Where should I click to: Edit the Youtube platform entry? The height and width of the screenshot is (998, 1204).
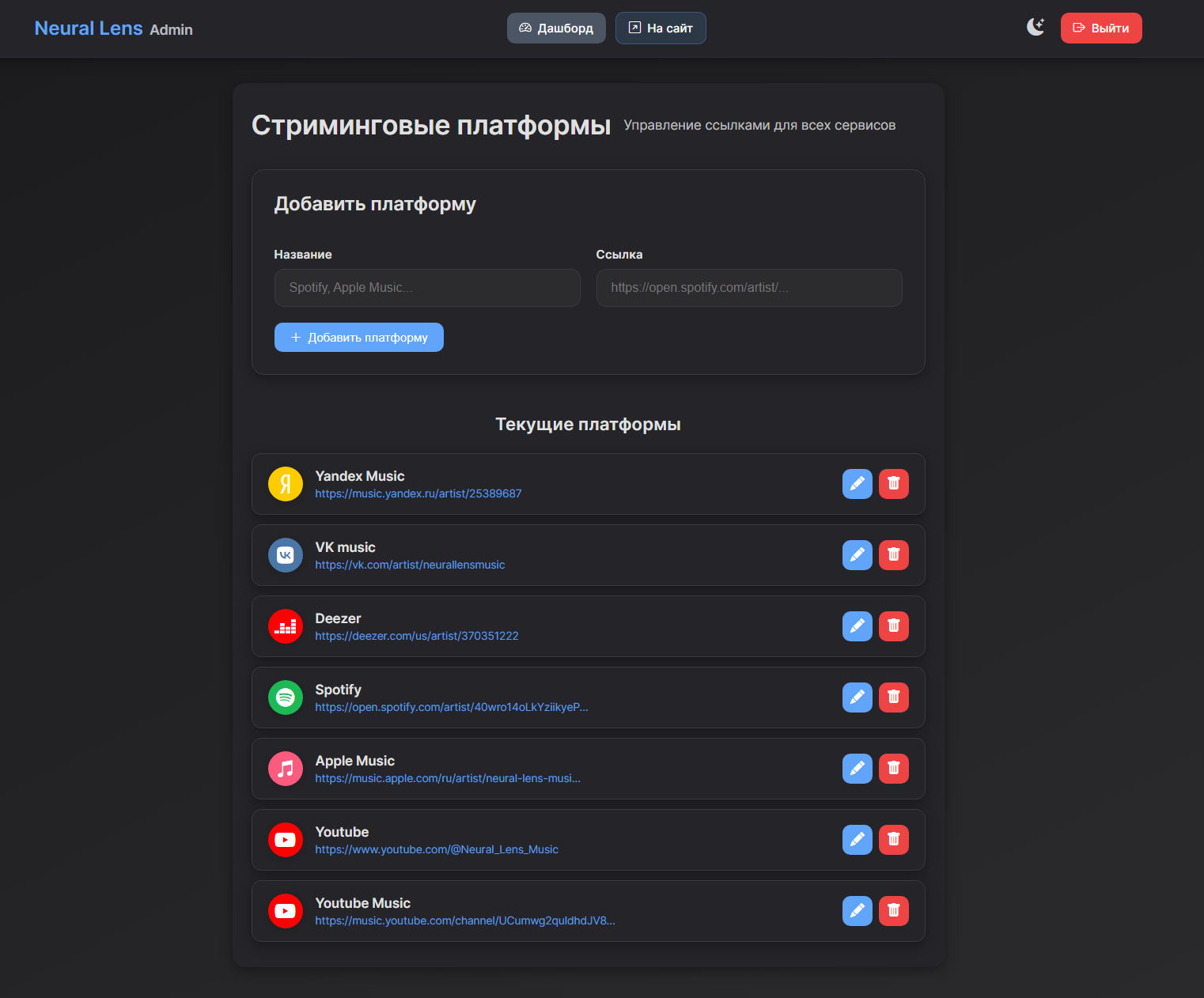(857, 840)
